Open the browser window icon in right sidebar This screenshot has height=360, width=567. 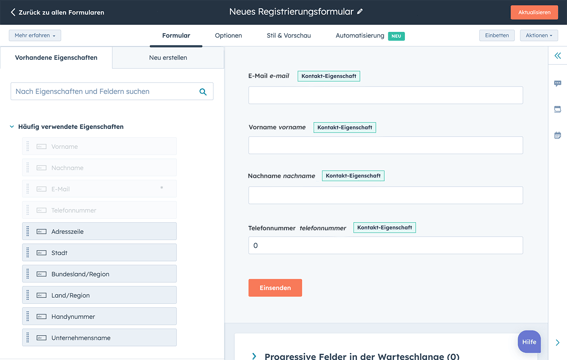coord(558,109)
